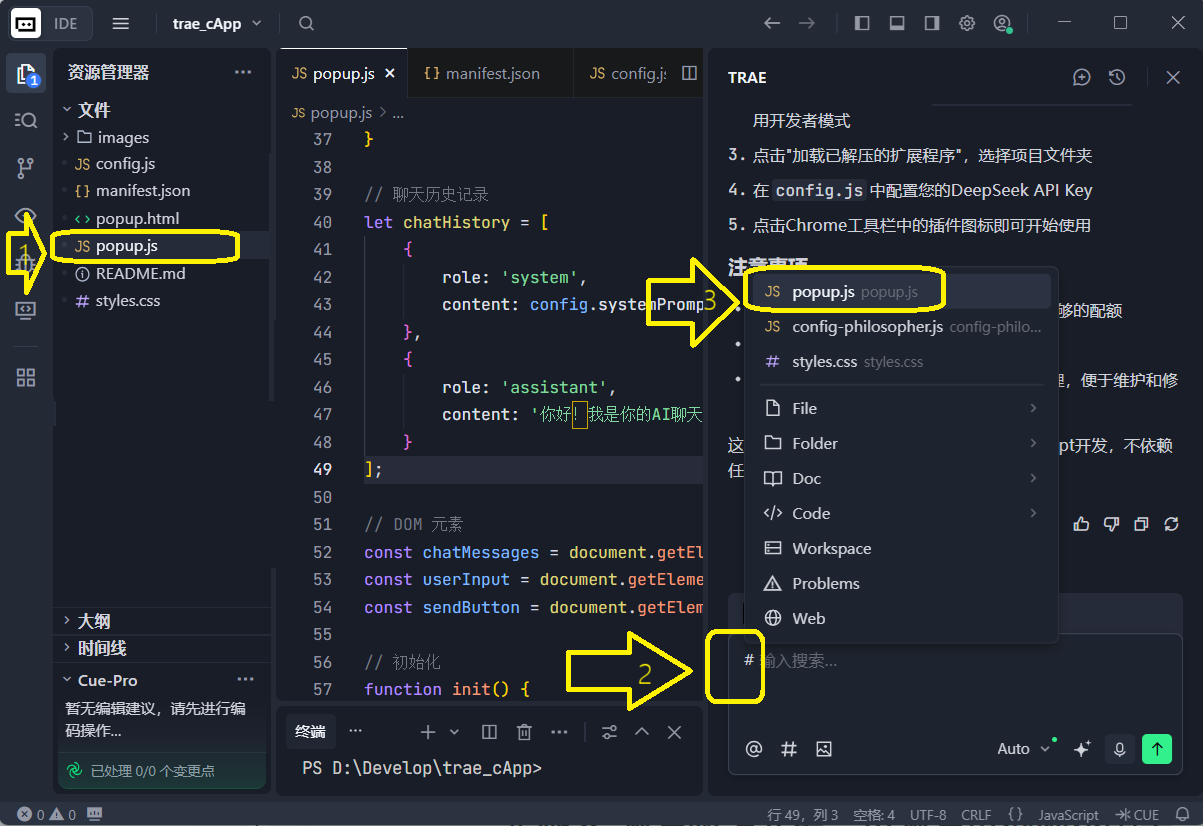The height and width of the screenshot is (826, 1203).
Task: Open the Auto model selector dropdown
Action: 1023,749
